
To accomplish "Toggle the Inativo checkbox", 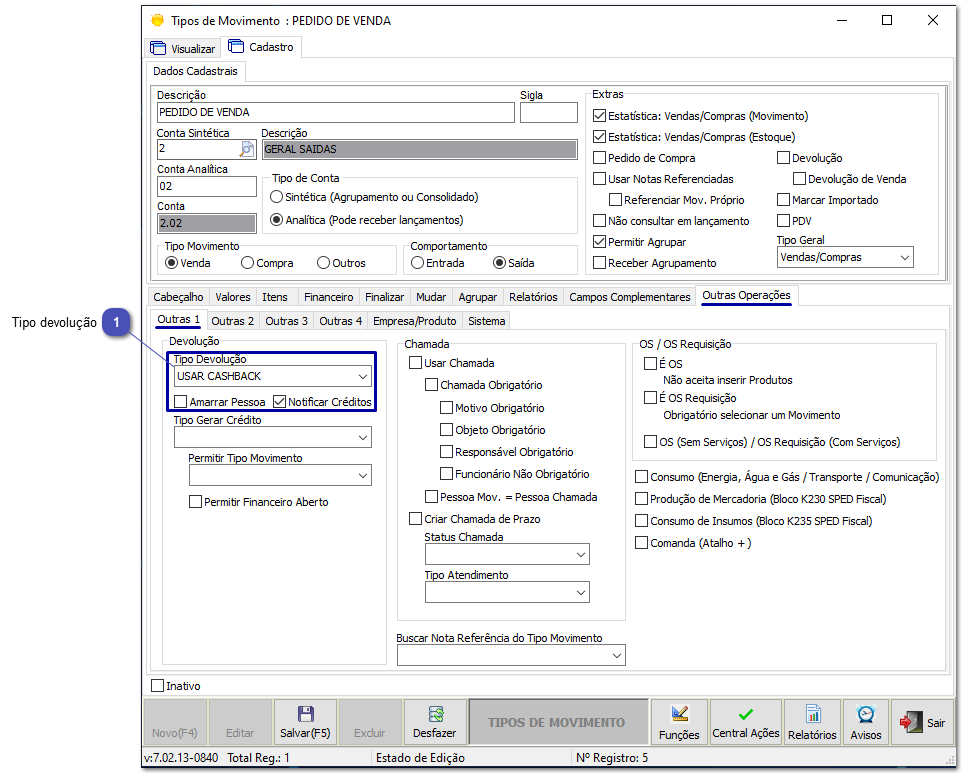I will (x=157, y=686).
